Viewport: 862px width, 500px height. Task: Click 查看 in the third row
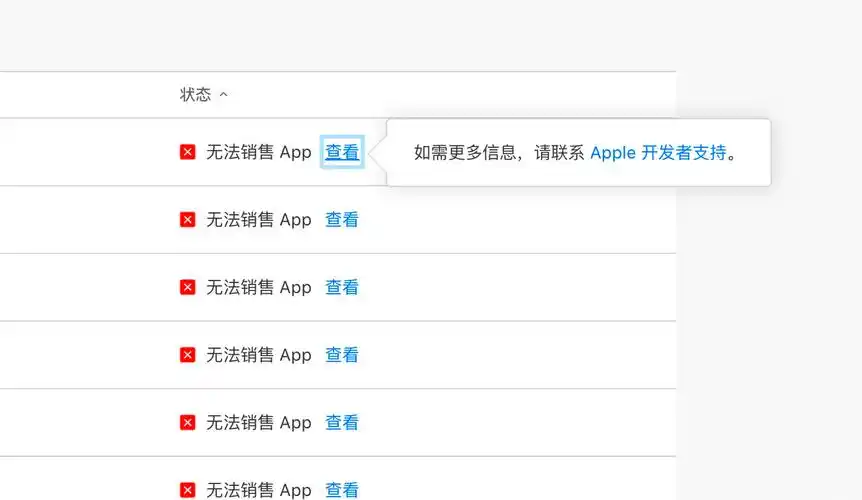342,287
